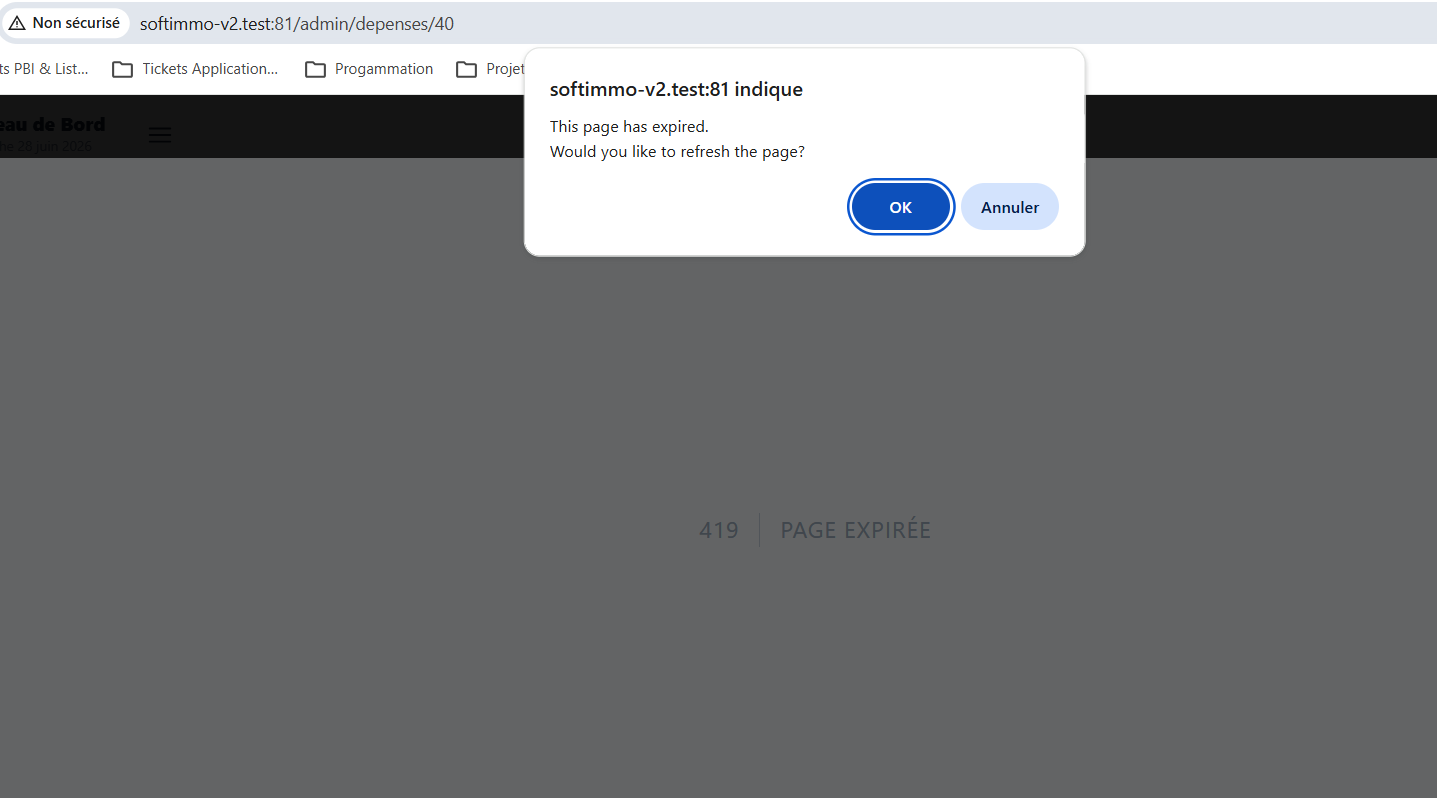Click the warning triangle security icon
Image resolution: width=1437 pixels, height=798 pixels.
click(x=17, y=23)
